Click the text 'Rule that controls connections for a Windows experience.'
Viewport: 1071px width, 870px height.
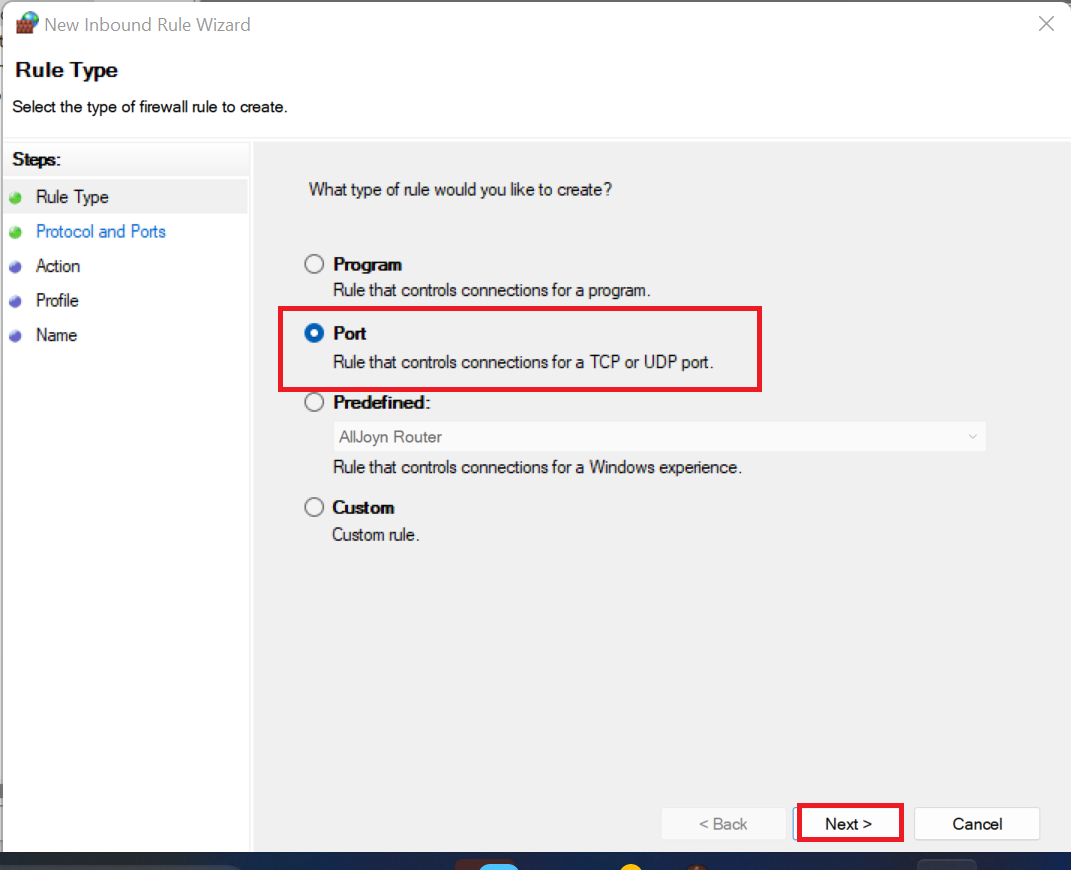pyautogui.click(x=538, y=467)
